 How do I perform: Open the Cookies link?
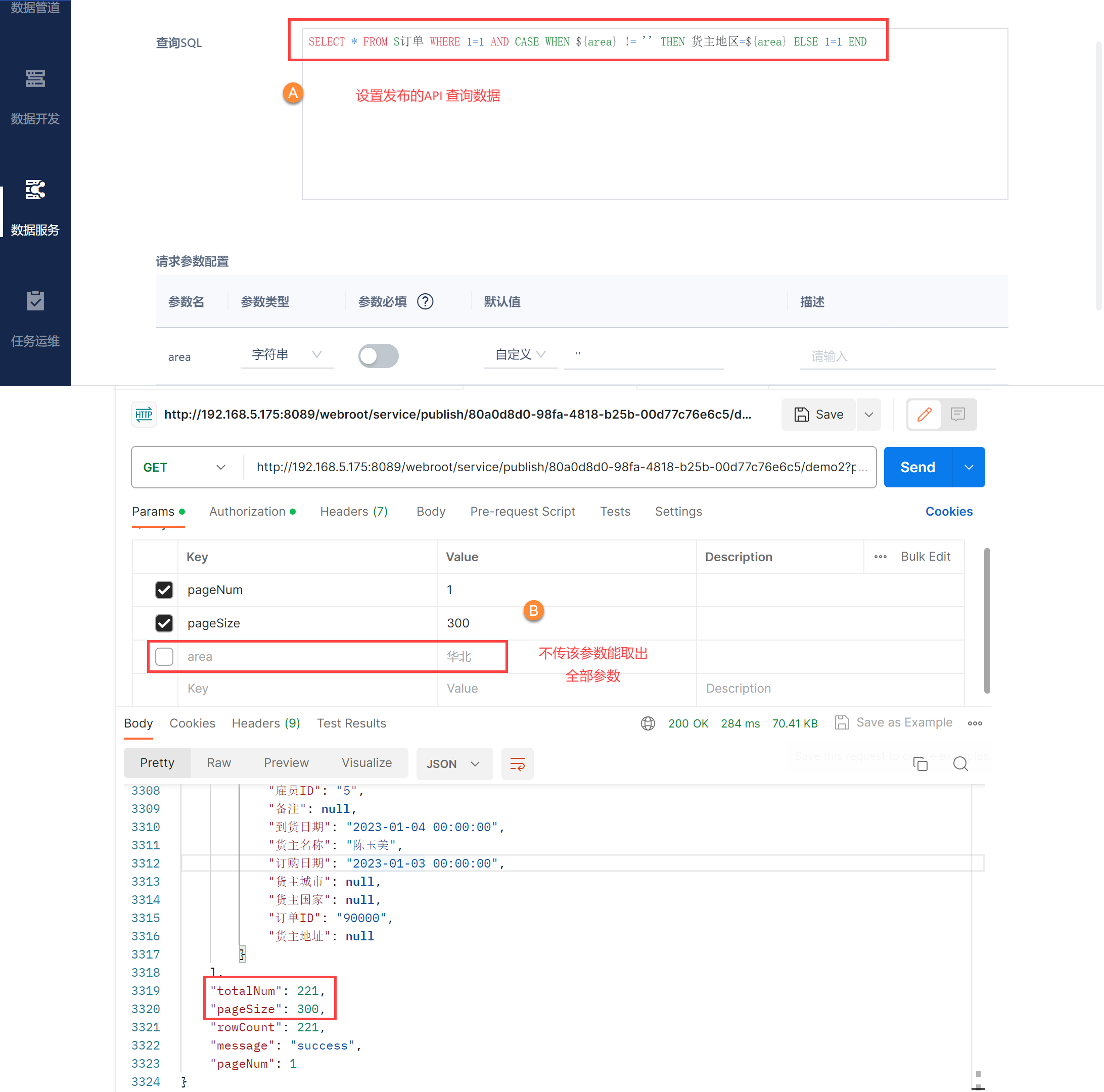[949, 512]
